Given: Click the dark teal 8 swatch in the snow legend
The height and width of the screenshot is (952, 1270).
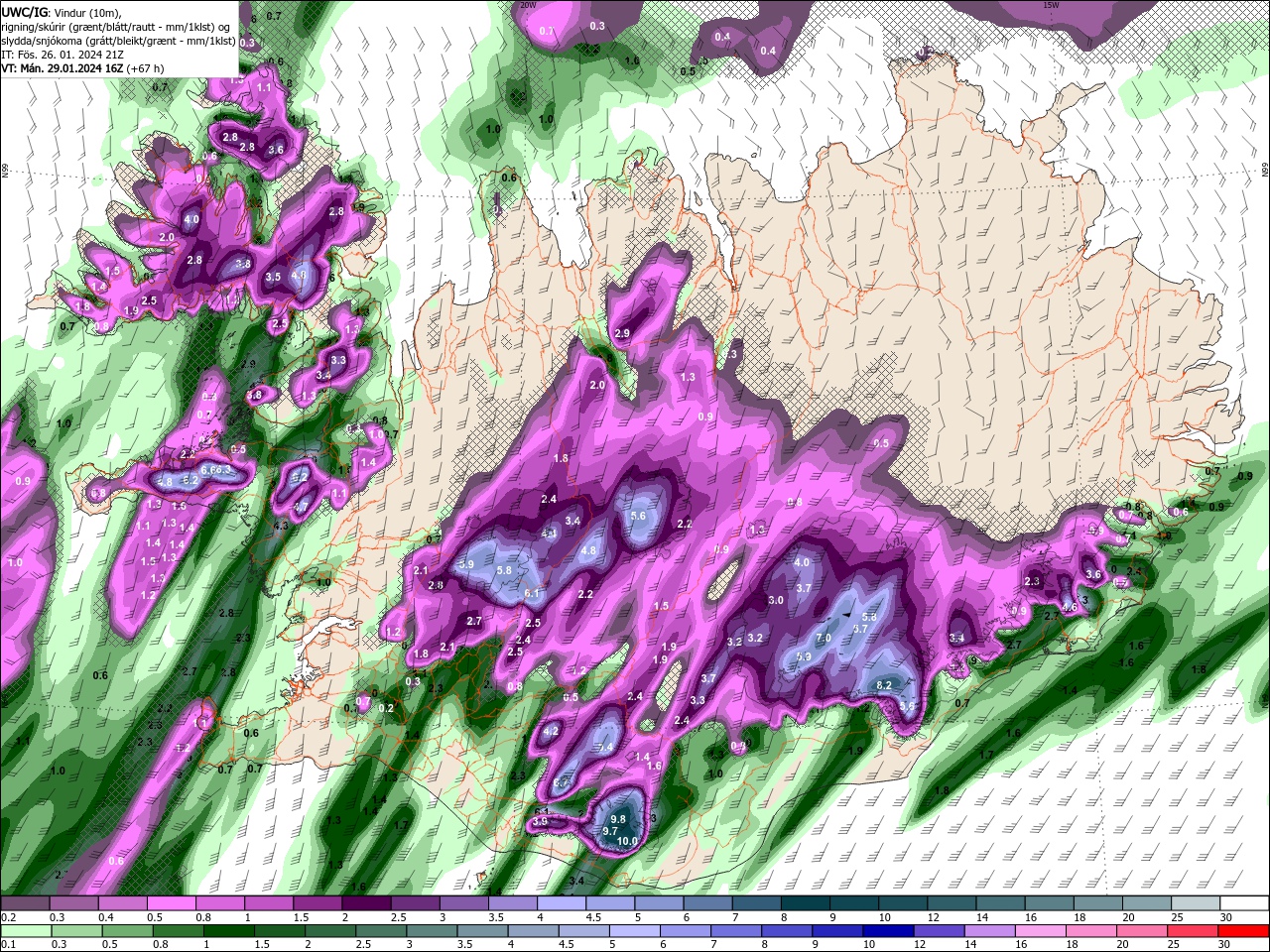Looking at the screenshot, I should pos(805,903).
